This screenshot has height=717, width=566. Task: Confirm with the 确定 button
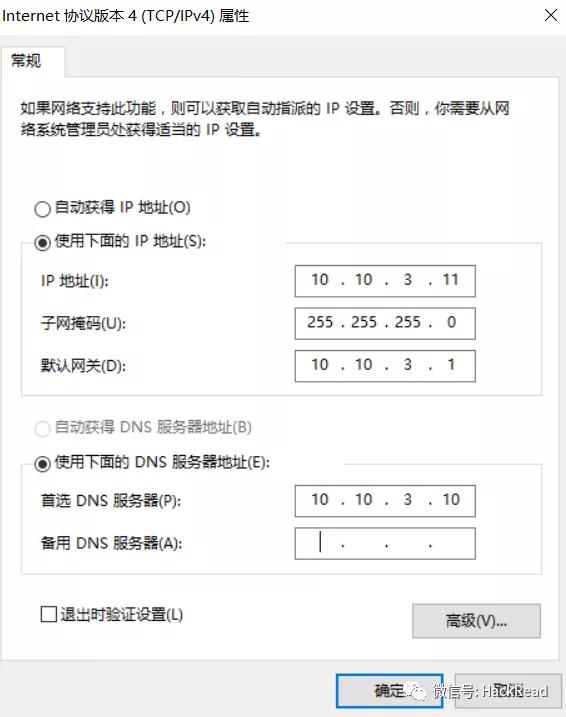pyautogui.click(x=389, y=690)
